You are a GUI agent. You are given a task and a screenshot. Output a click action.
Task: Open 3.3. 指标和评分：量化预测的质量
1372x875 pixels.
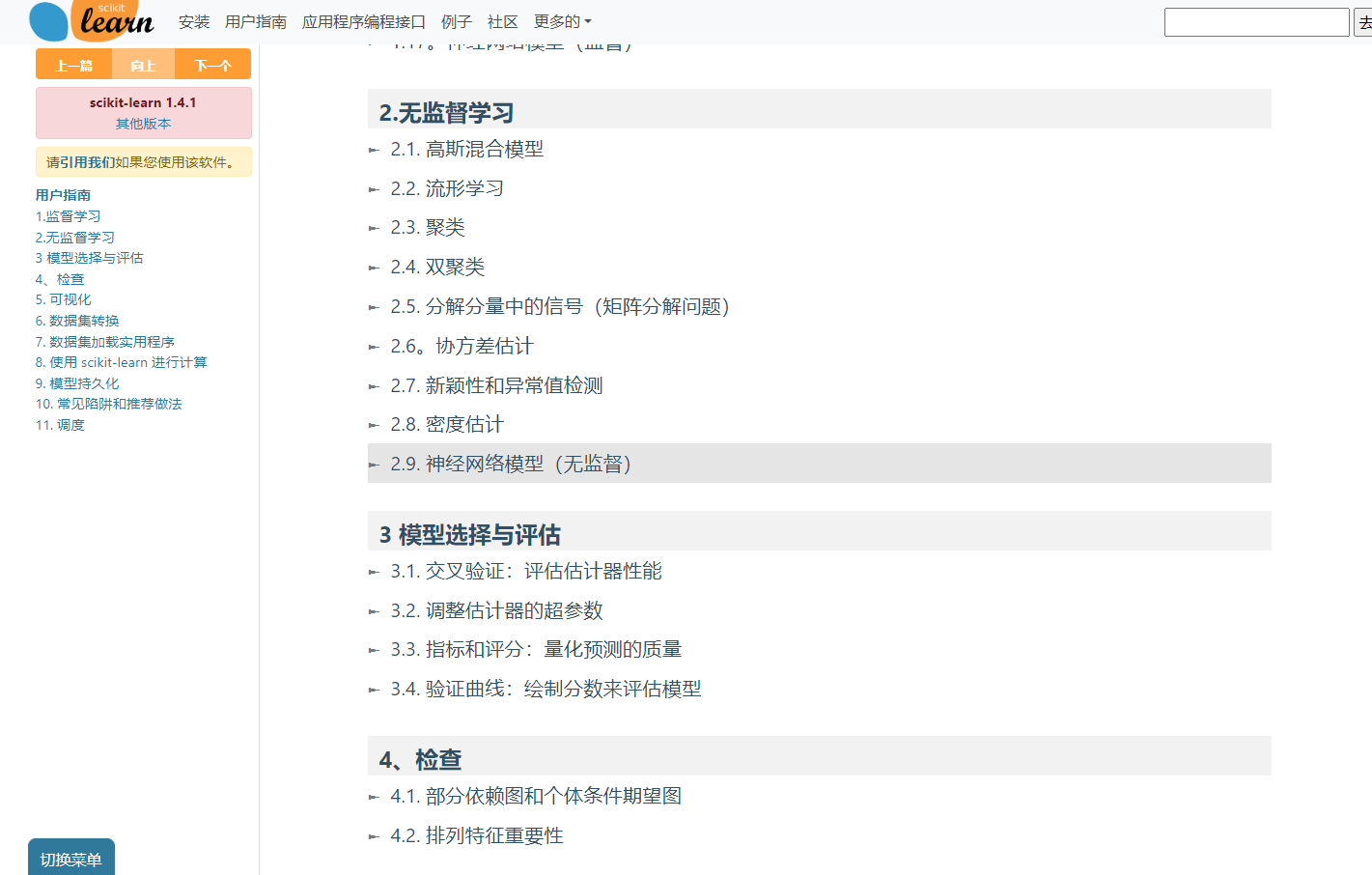click(x=536, y=649)
